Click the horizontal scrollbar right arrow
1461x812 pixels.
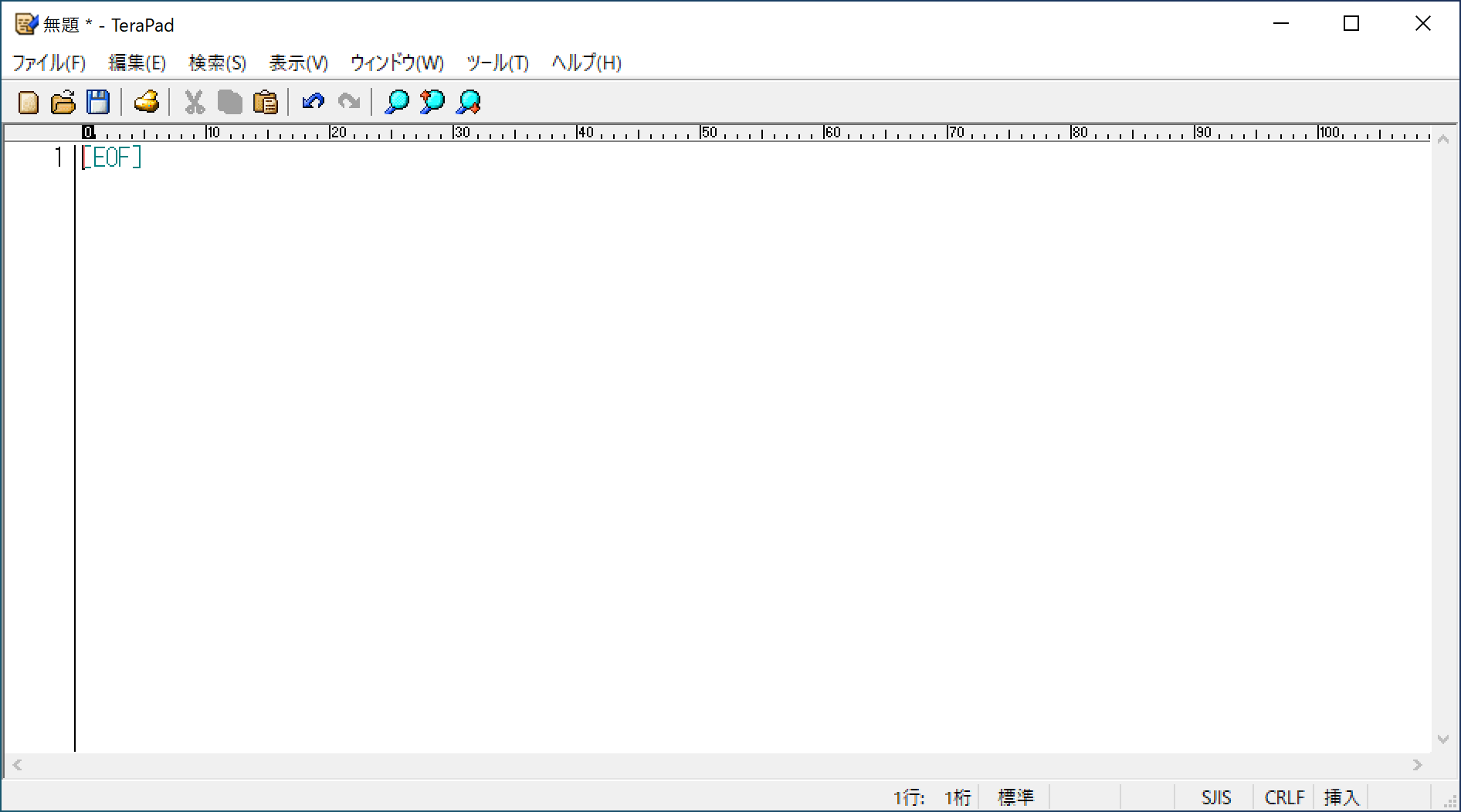tap(1417, 765)
